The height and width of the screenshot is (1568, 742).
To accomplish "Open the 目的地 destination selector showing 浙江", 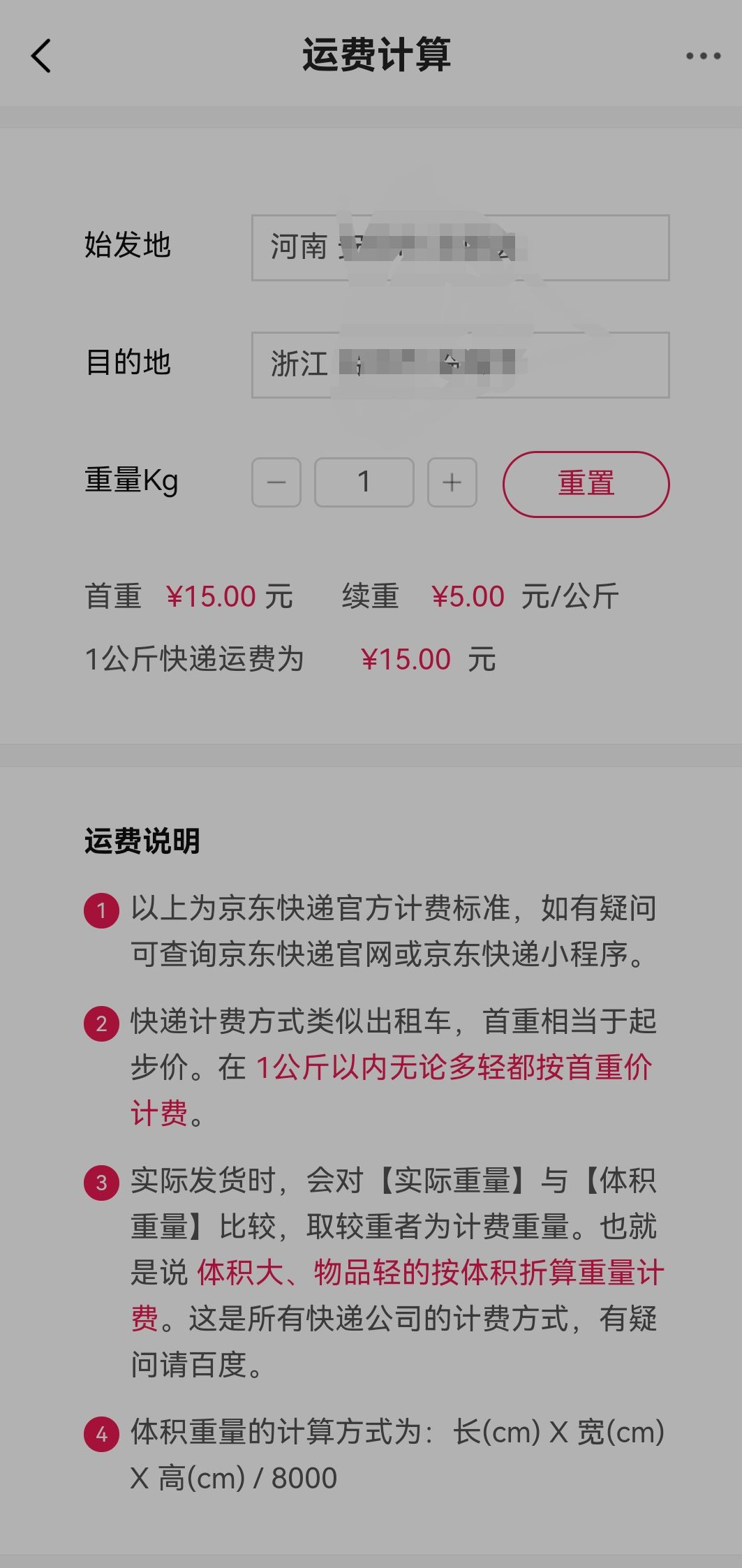I will [x=460, y=365].
